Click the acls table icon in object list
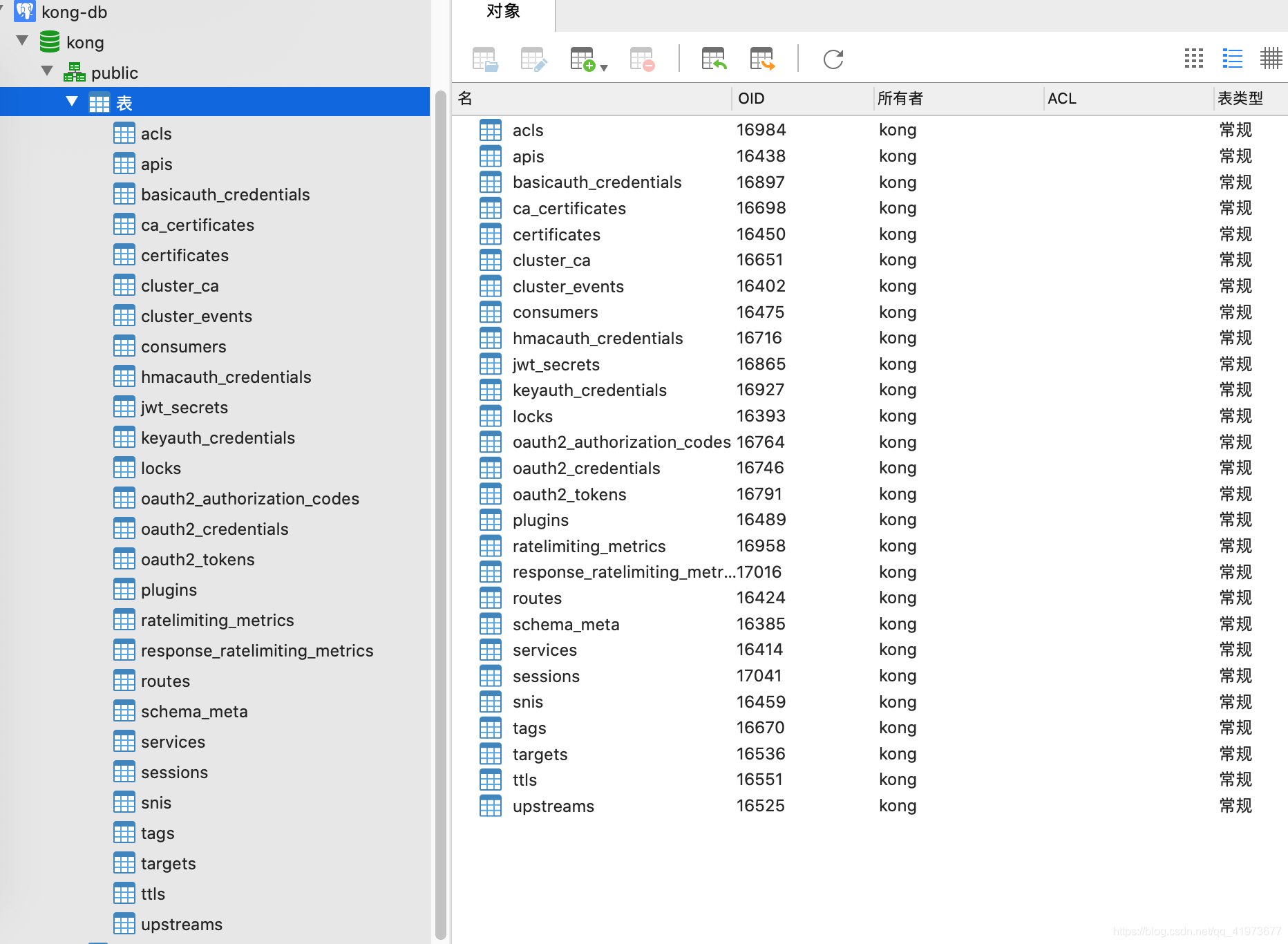The width and height of the screenshot is (1288, 944). click(x=491, y=130)
